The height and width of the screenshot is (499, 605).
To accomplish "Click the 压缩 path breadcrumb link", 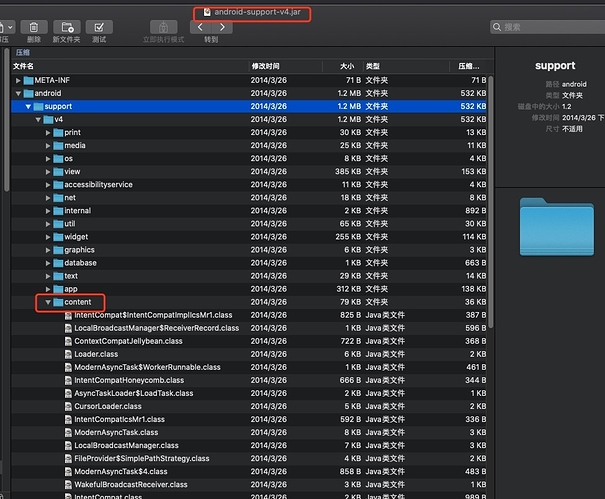I will click(23, 52).
